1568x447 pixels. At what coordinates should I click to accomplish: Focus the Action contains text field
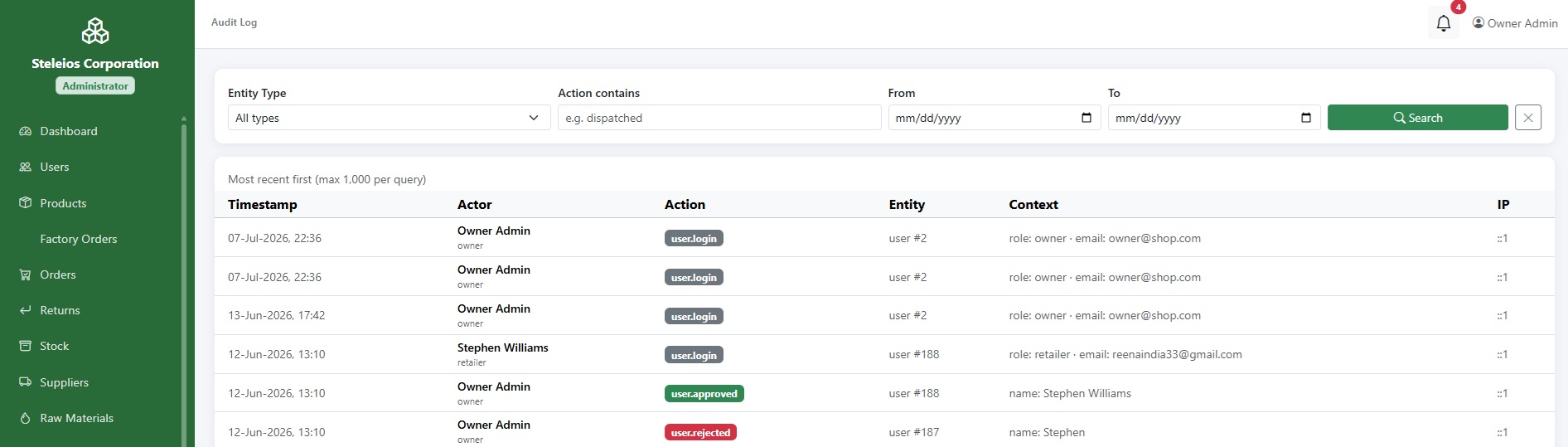pos(719,118)
